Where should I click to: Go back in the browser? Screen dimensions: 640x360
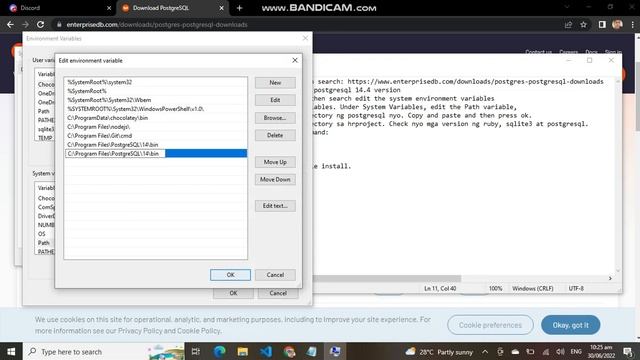click(x=10, y=24)
